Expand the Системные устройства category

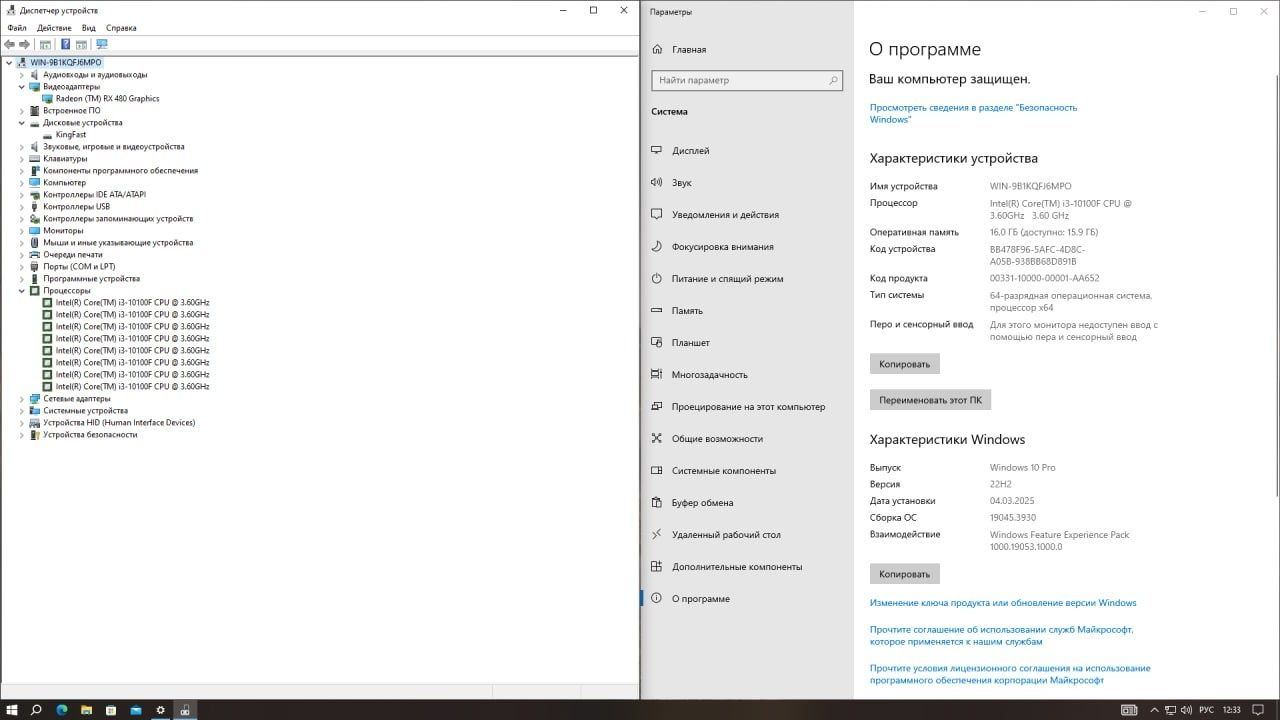[x=22, y=410]
